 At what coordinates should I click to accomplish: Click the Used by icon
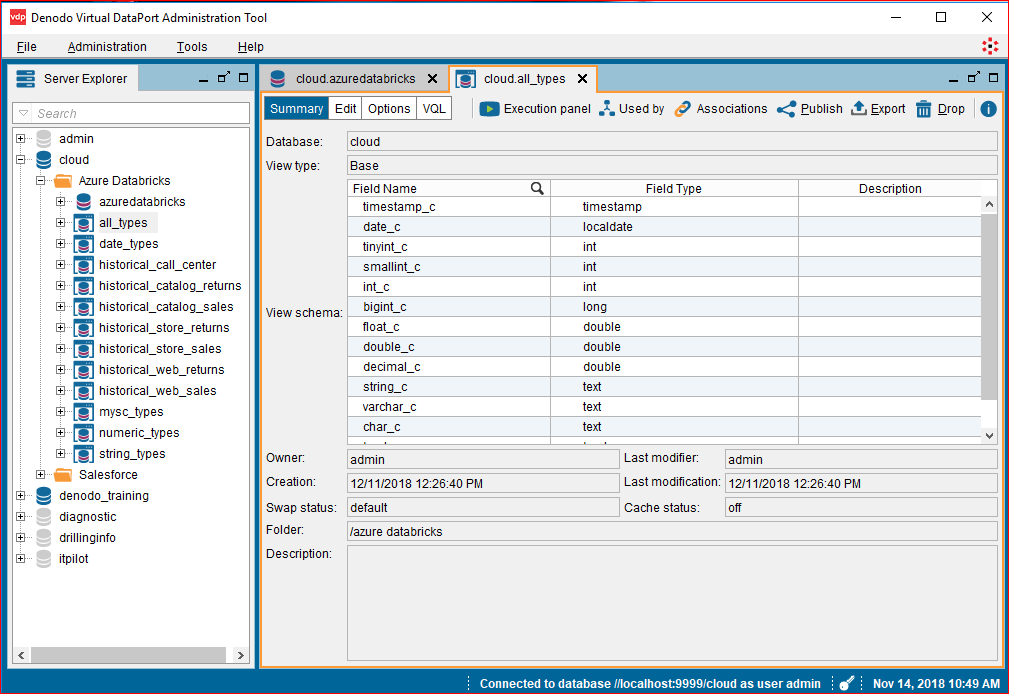(x=607, y=109)
